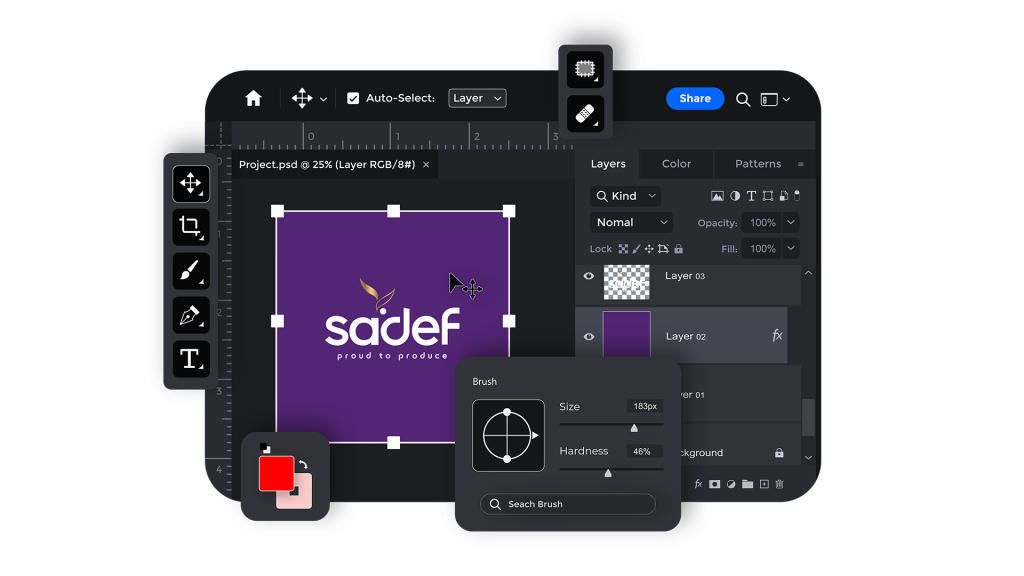
Task: Open the Auto-Select Layer dropdown
Action: click(477, 98)
